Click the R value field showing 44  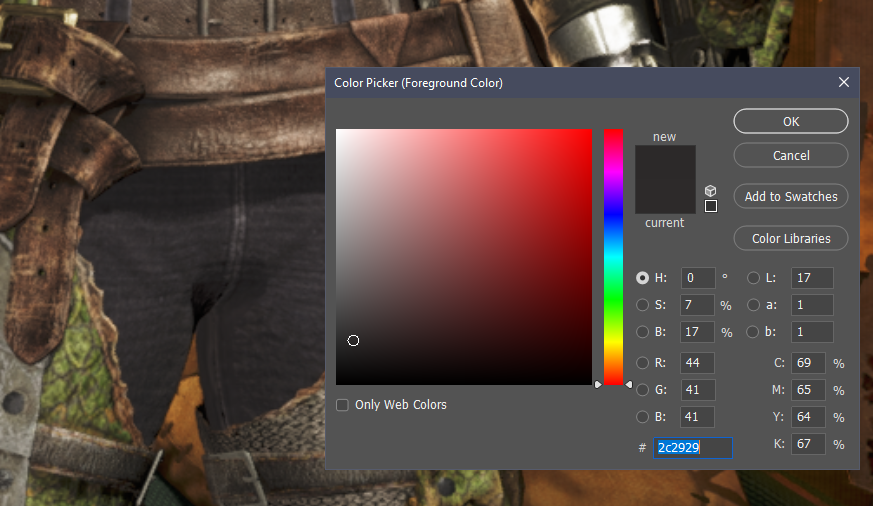point(697,363)
